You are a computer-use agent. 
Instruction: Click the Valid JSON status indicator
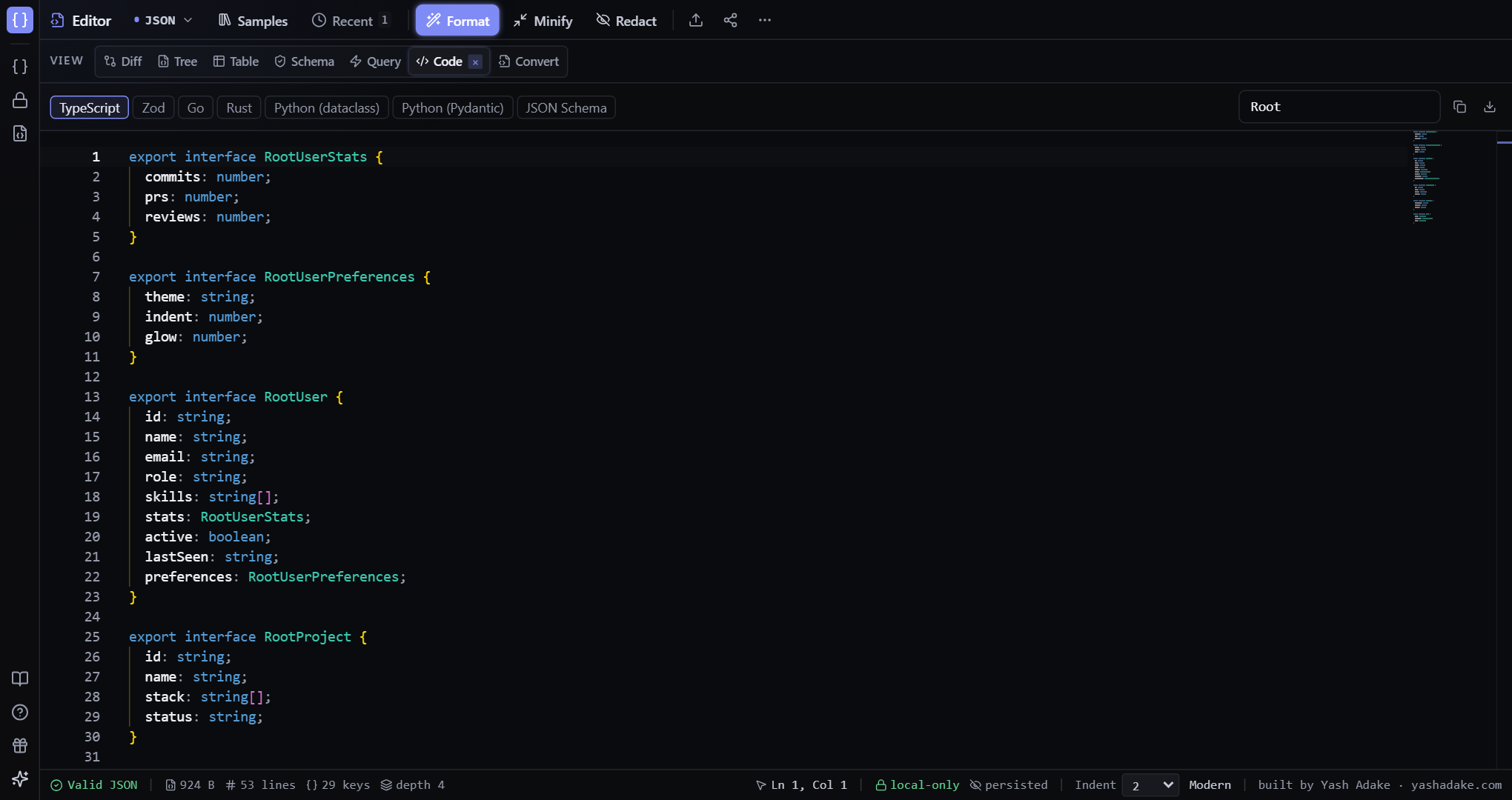pos(94,785)
